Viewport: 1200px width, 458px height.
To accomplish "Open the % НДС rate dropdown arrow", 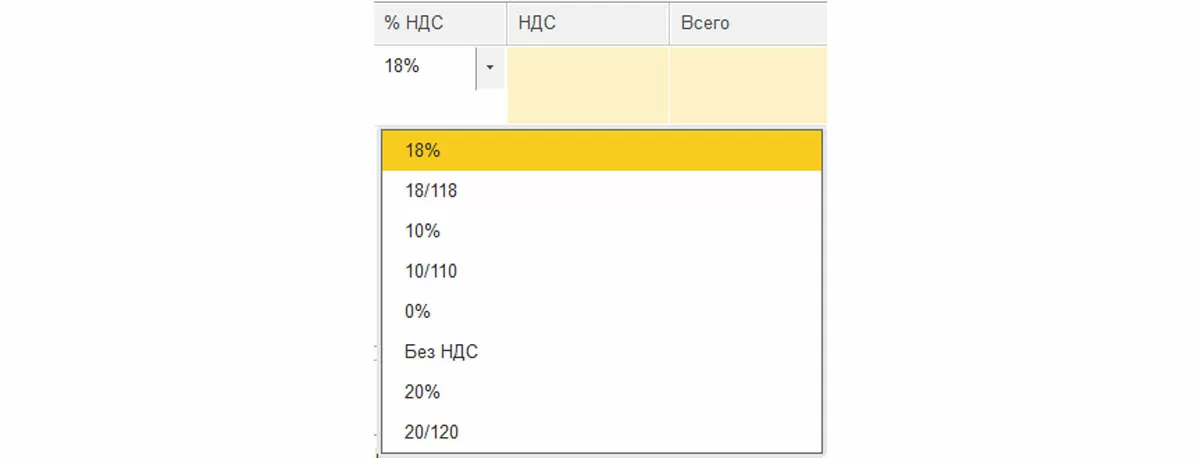I will pos(490,68).
